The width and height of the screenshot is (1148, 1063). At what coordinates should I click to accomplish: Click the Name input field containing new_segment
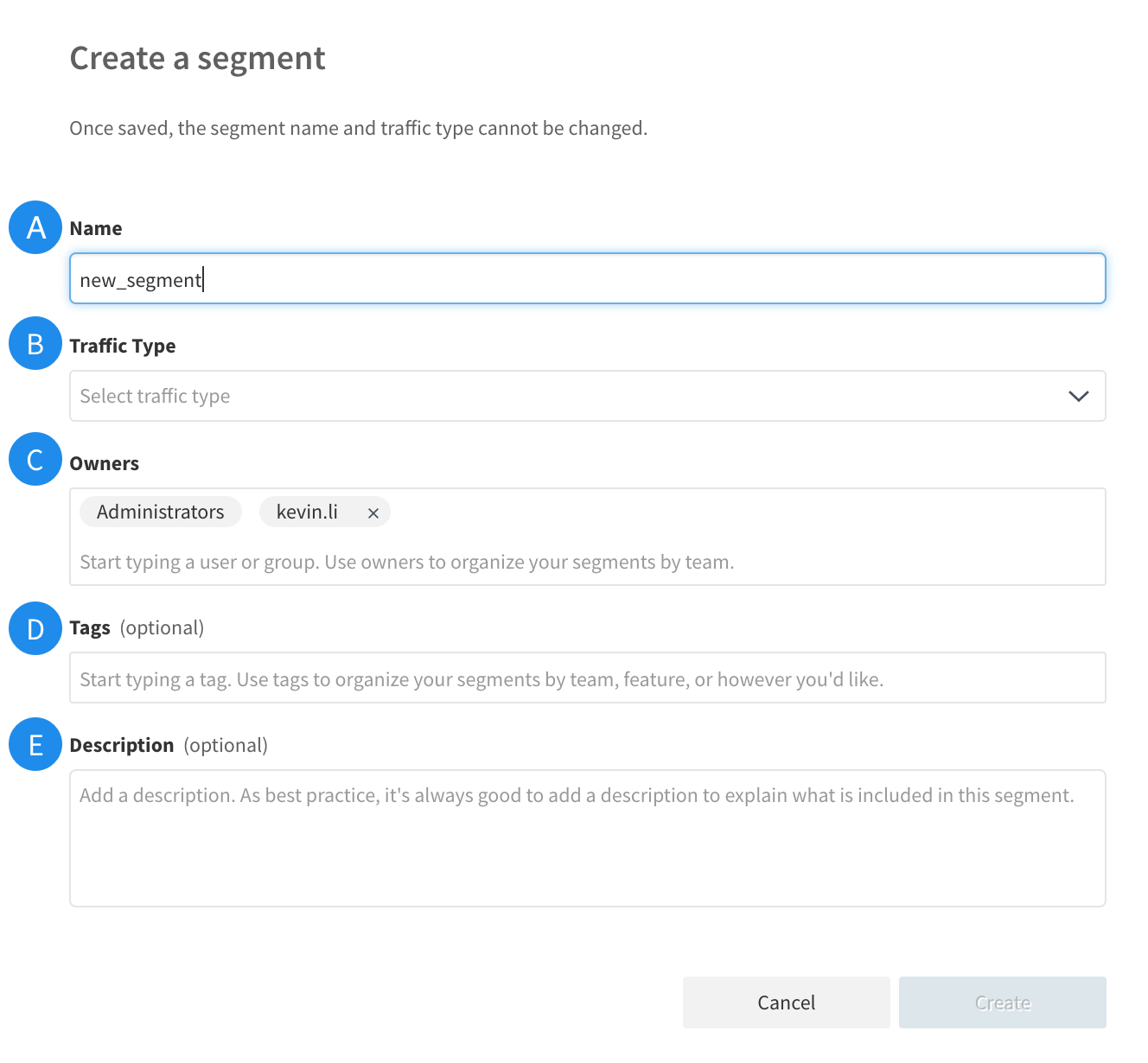(588, 278)
